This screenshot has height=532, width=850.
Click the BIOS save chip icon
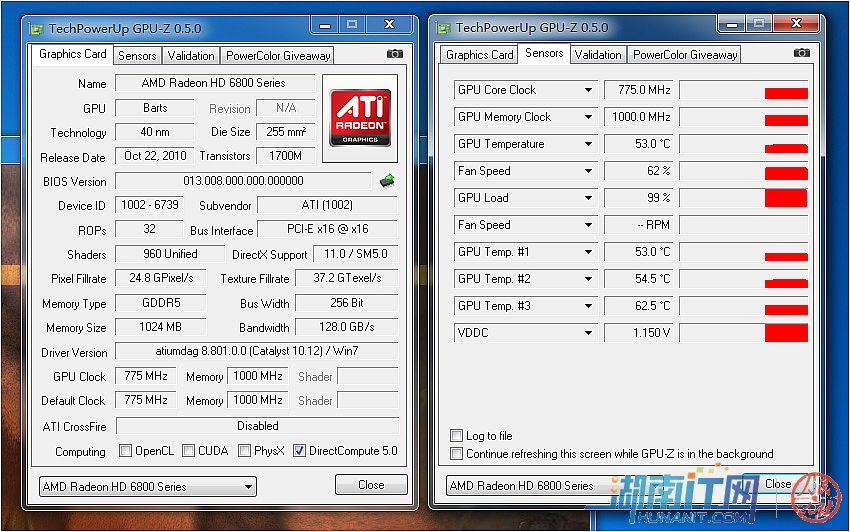[387, 181]
